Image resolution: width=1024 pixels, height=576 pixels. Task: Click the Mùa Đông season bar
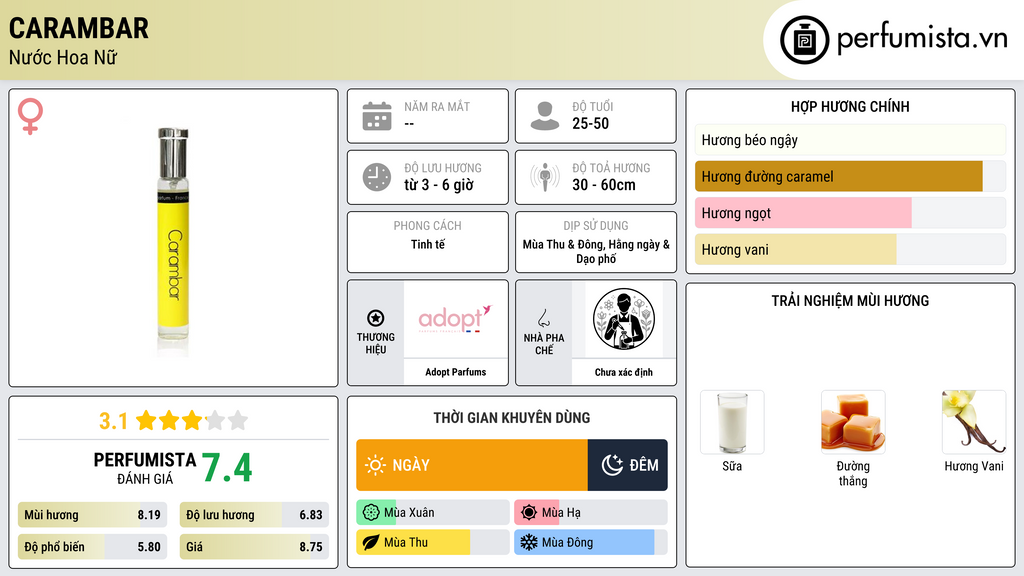(591, 542)
